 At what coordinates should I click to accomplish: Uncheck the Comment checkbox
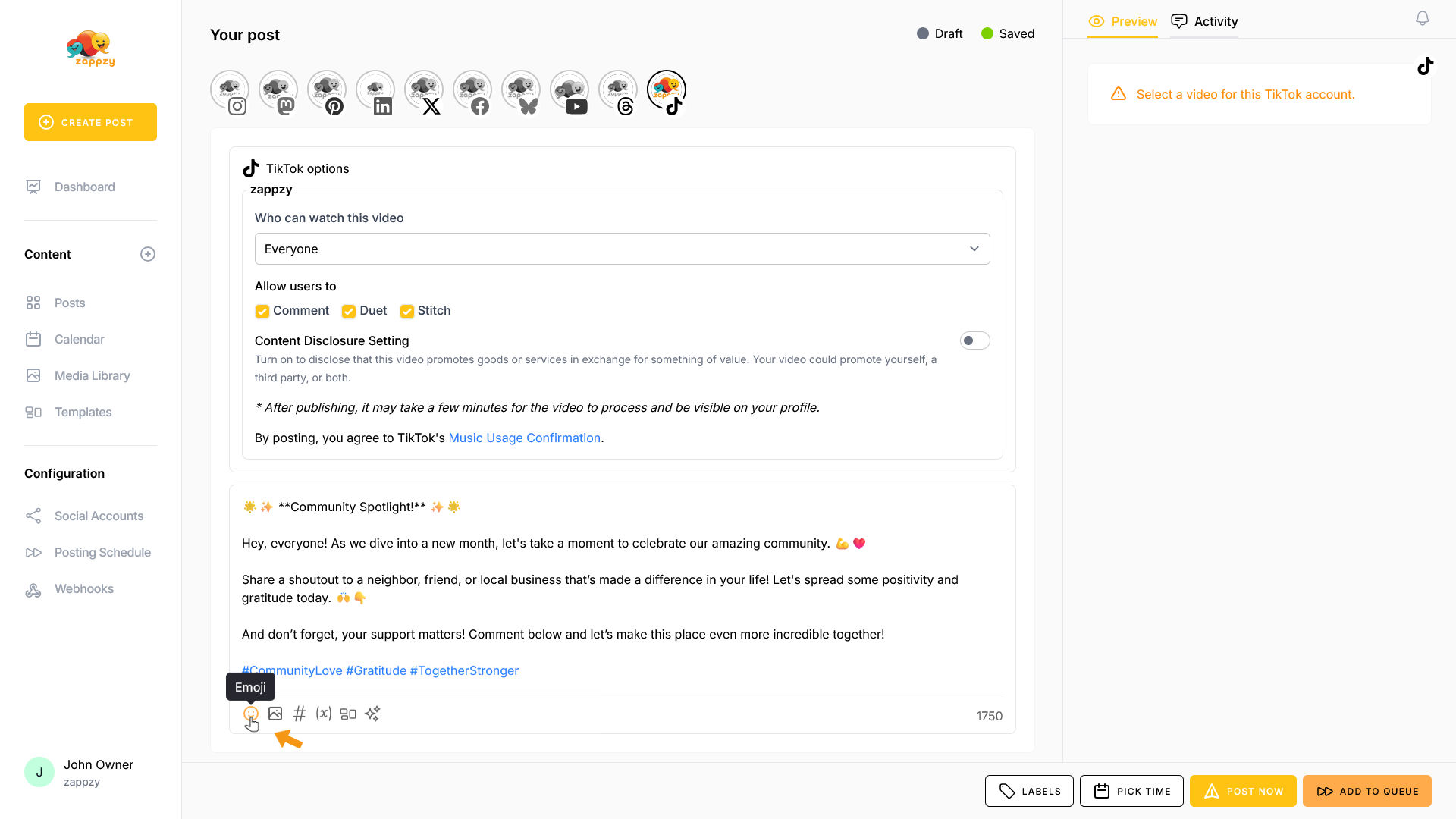(x=262, y=312)
